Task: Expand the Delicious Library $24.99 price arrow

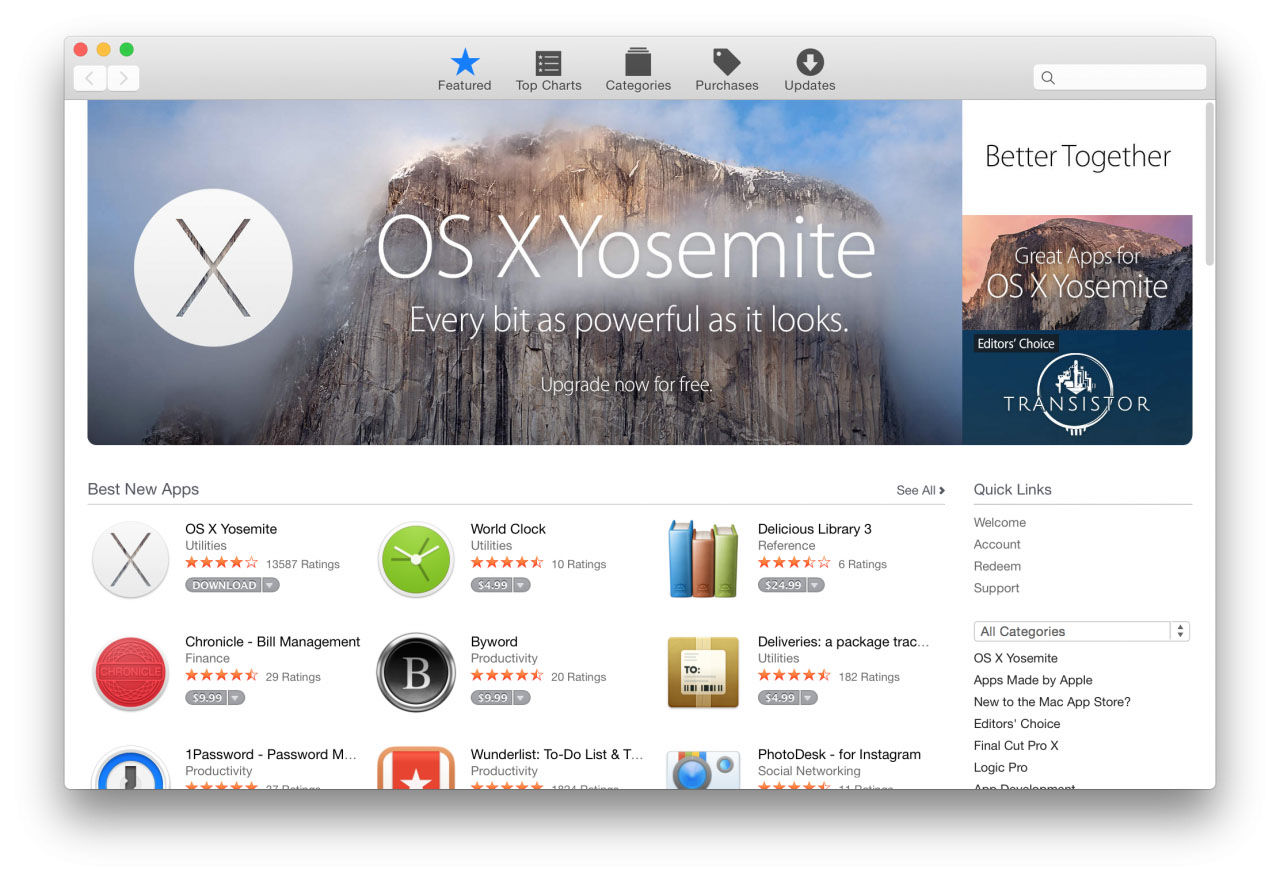Action: (815, 585)
